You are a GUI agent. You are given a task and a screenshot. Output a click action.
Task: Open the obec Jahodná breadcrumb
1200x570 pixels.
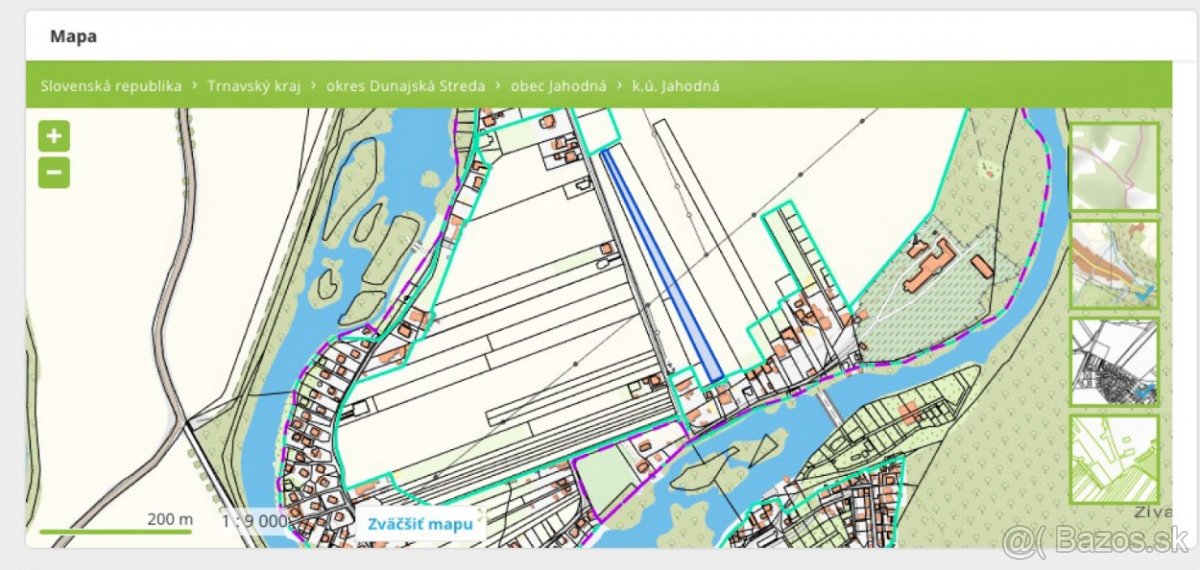558,86
